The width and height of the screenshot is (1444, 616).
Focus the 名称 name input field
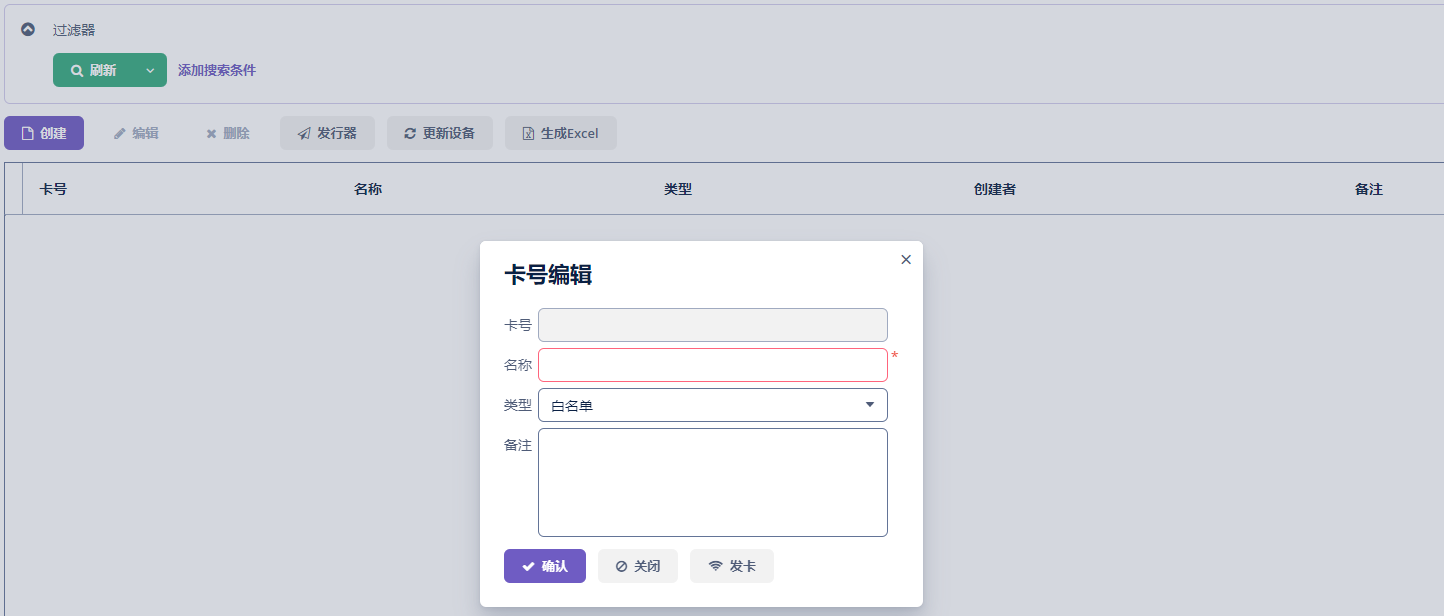coord(712,365)
